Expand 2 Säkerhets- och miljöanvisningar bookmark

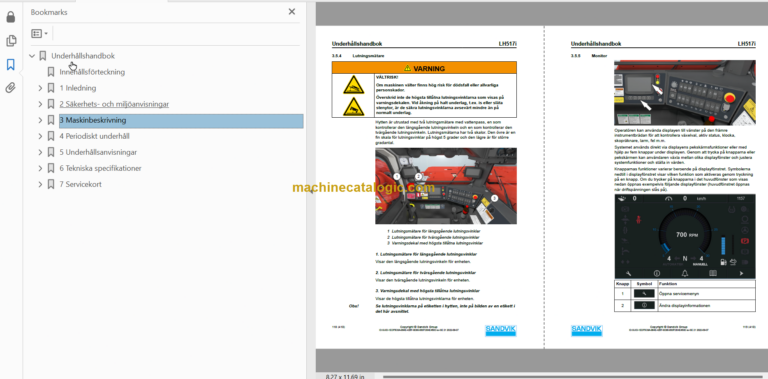tap(40, 104)
